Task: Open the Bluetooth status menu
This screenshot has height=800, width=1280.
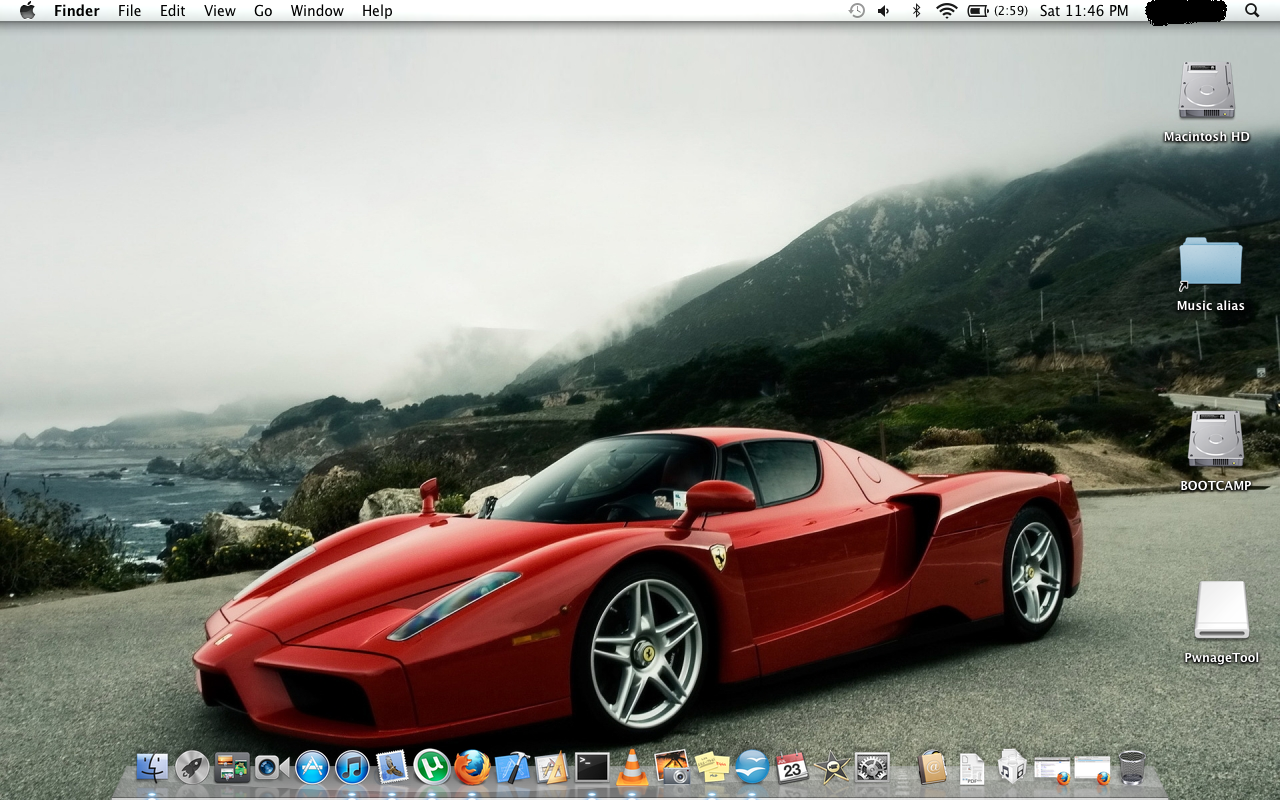Action: (916, 11)
